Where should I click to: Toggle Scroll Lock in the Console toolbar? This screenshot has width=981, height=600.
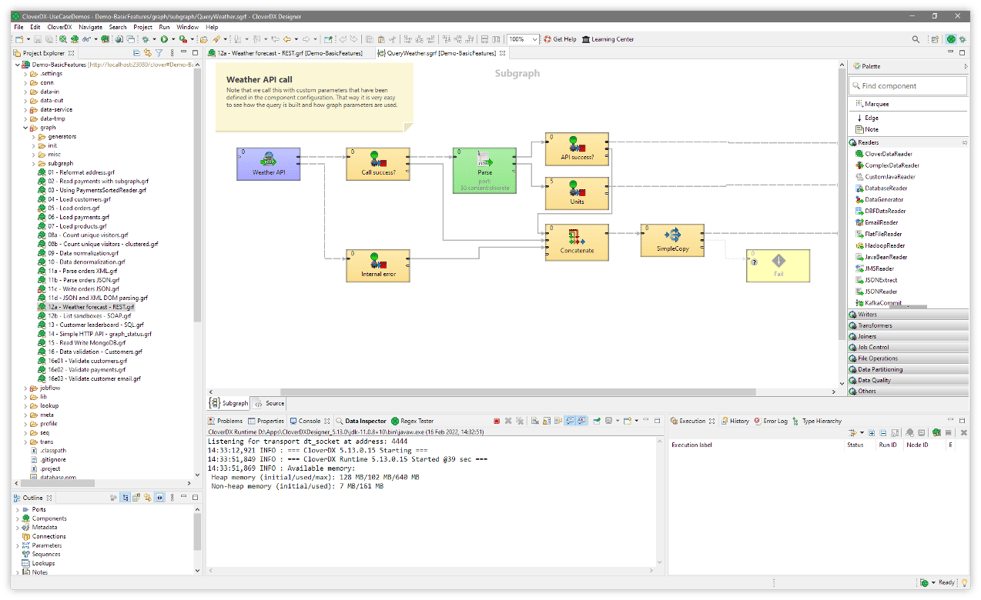546,420
